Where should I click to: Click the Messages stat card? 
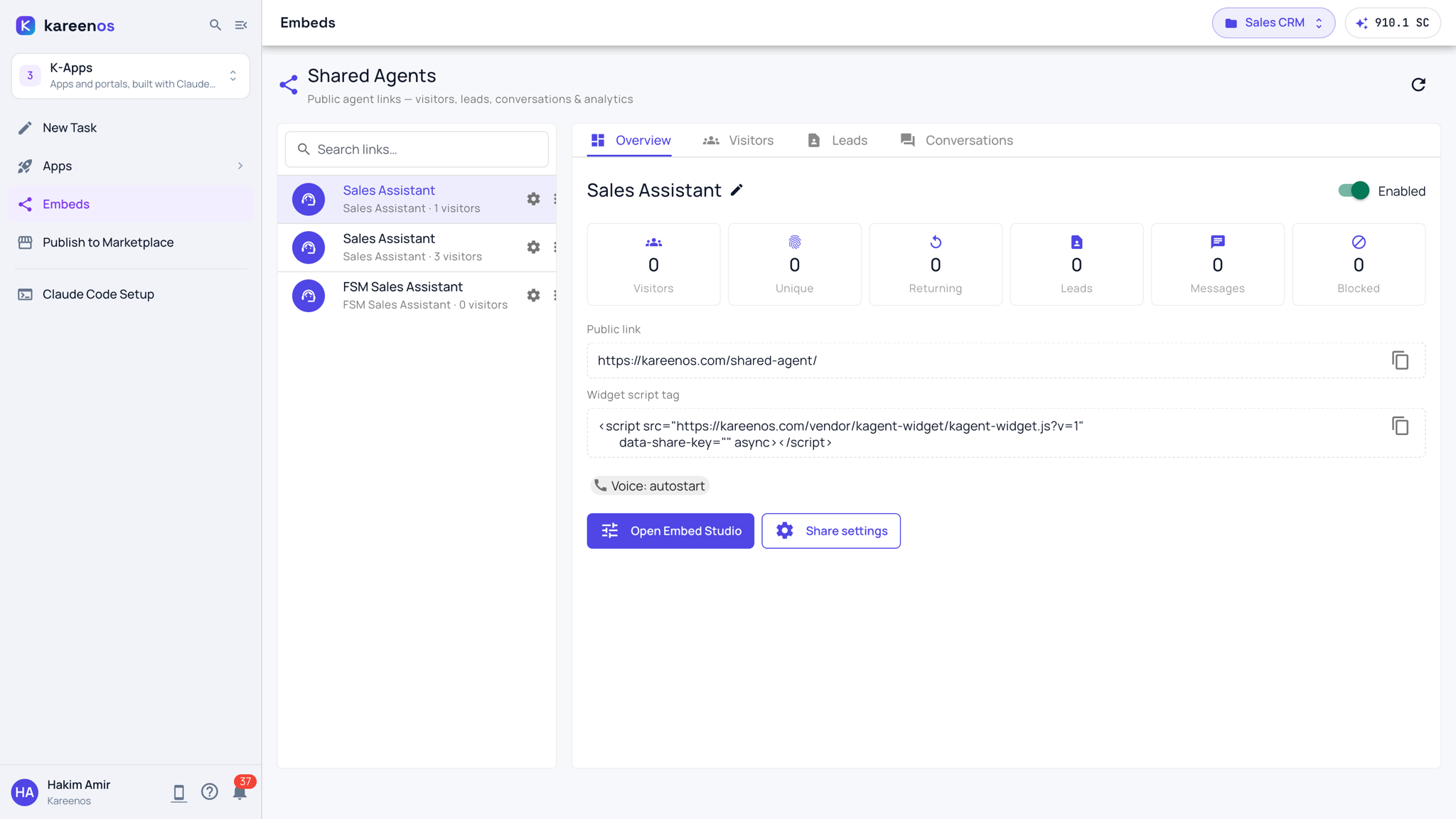coord(1218,264)
